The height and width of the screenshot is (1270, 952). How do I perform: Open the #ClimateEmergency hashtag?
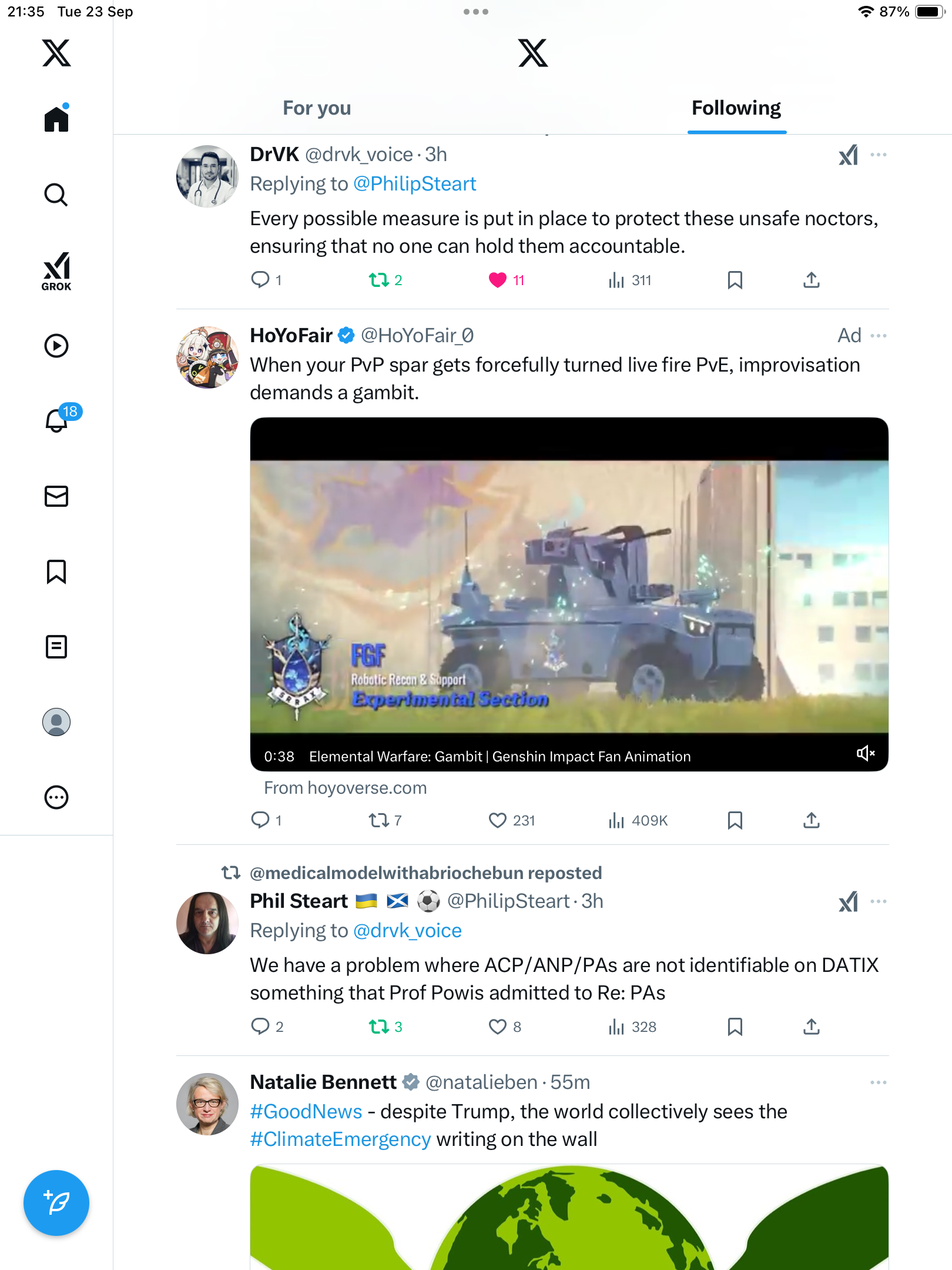point(340,1139)
